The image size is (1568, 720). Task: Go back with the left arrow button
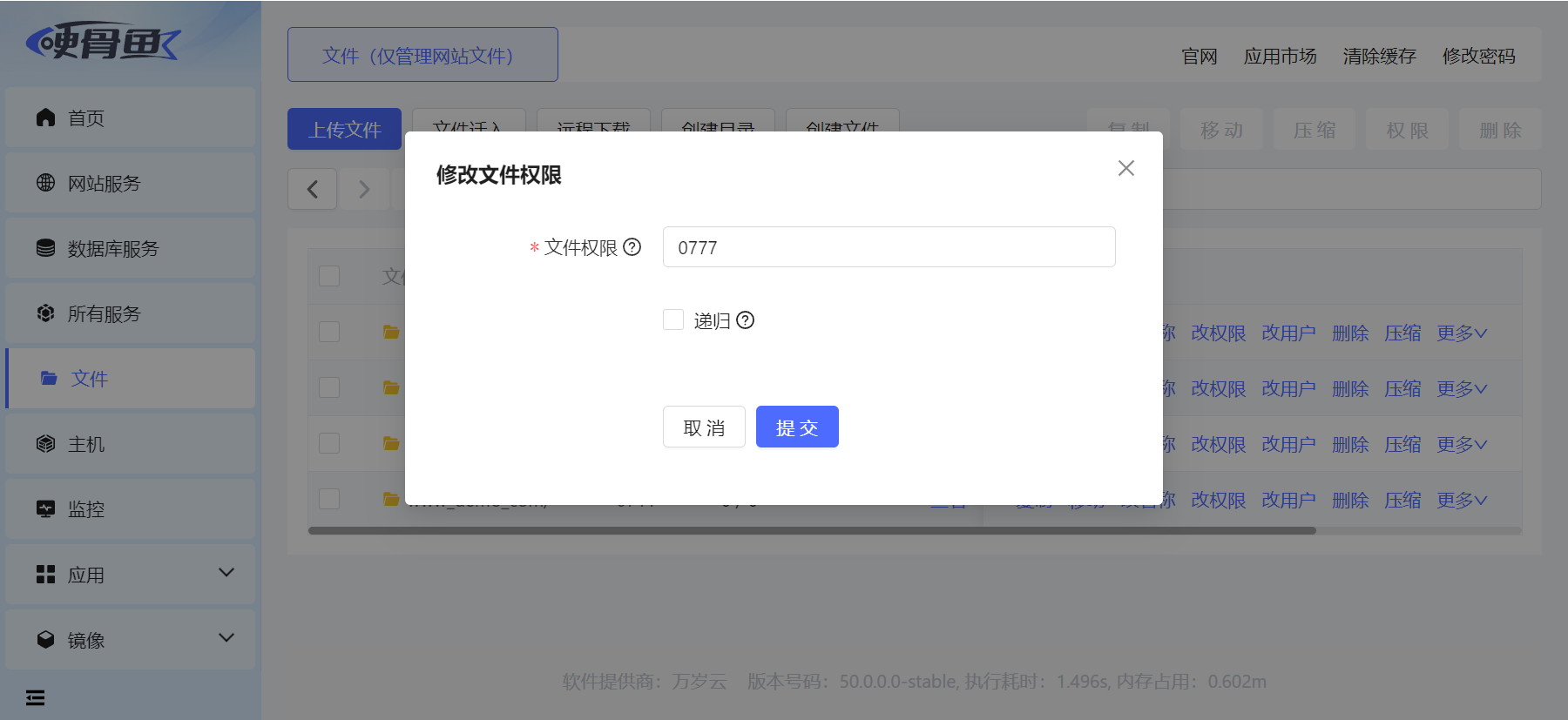(313, 189)
